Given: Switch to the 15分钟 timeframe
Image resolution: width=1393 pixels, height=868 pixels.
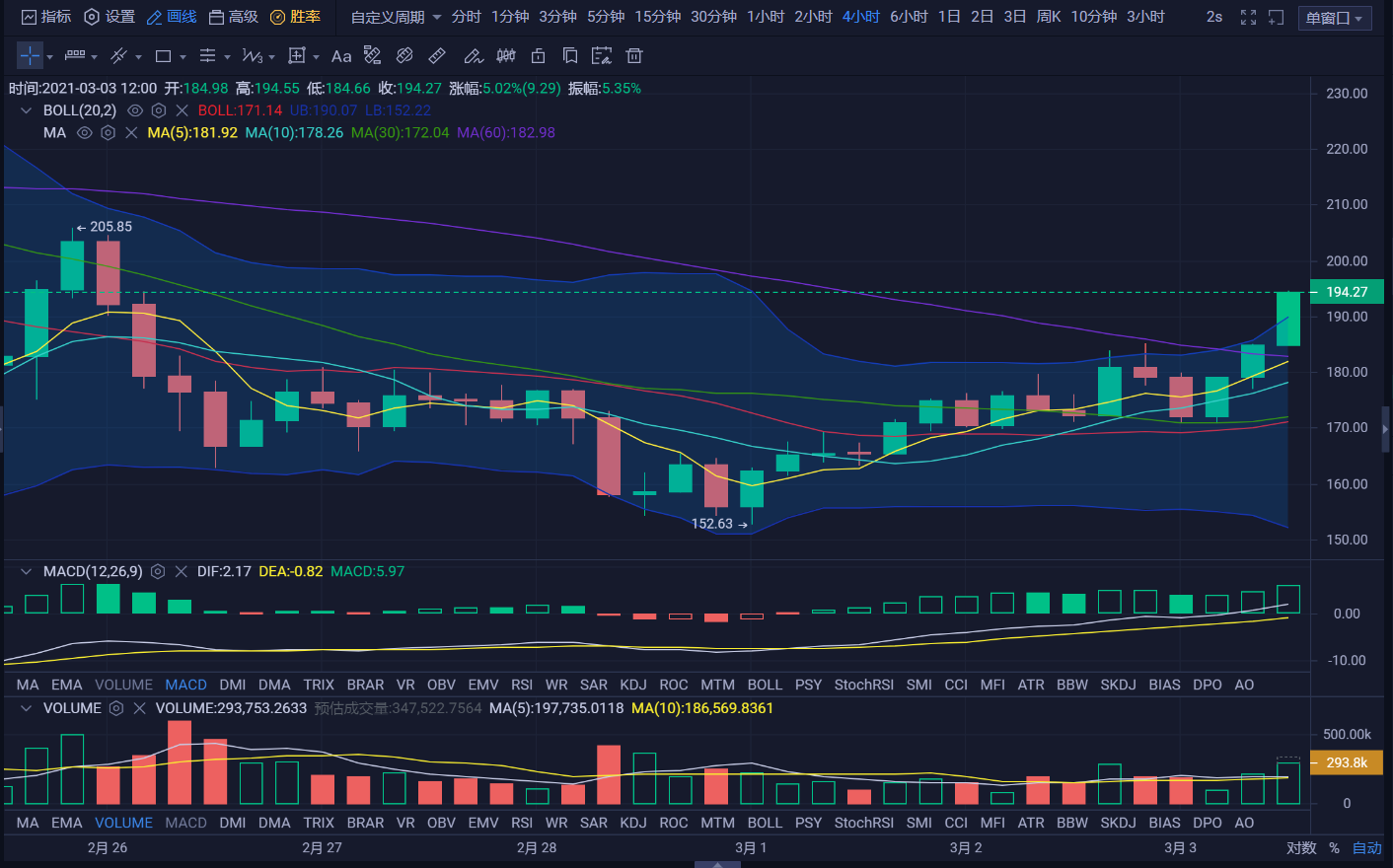Looking at the screenshot, I should 657,17.
